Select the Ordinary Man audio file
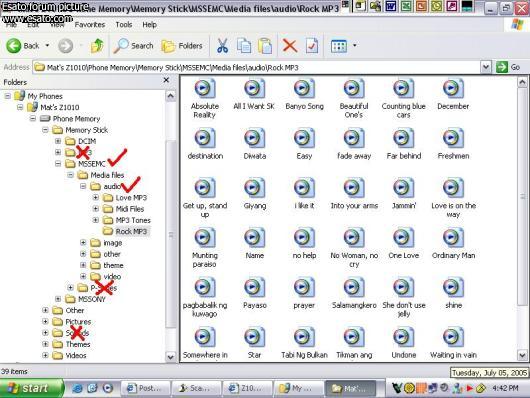530x398 pixels. click(x=453, y=244)
